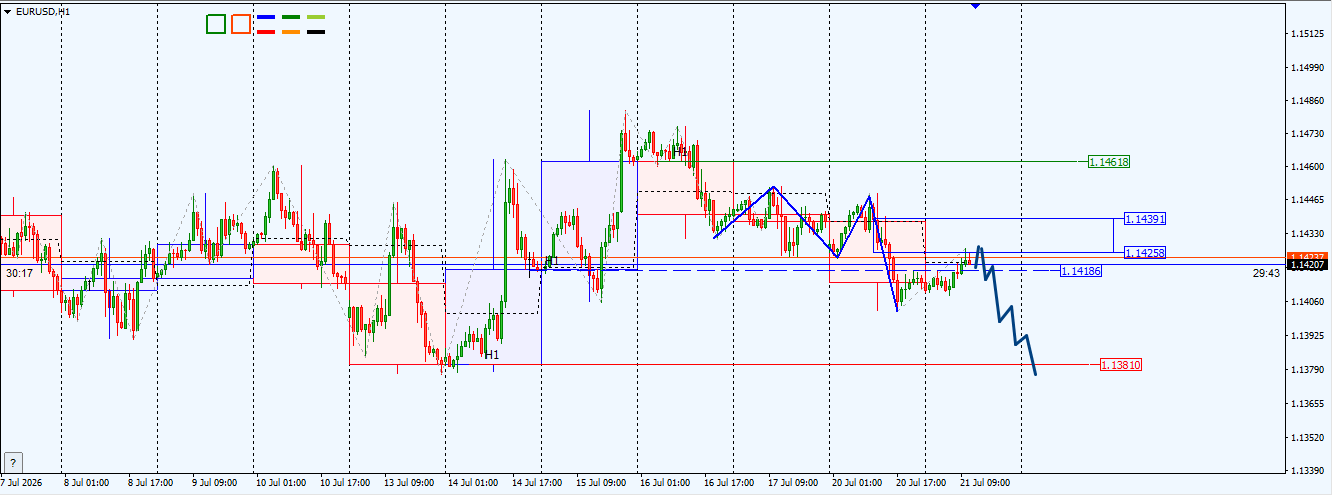This screenshot has height=495, width=1332.
Task: Select the light green line color bar
Action: click(x=316, y=18)
